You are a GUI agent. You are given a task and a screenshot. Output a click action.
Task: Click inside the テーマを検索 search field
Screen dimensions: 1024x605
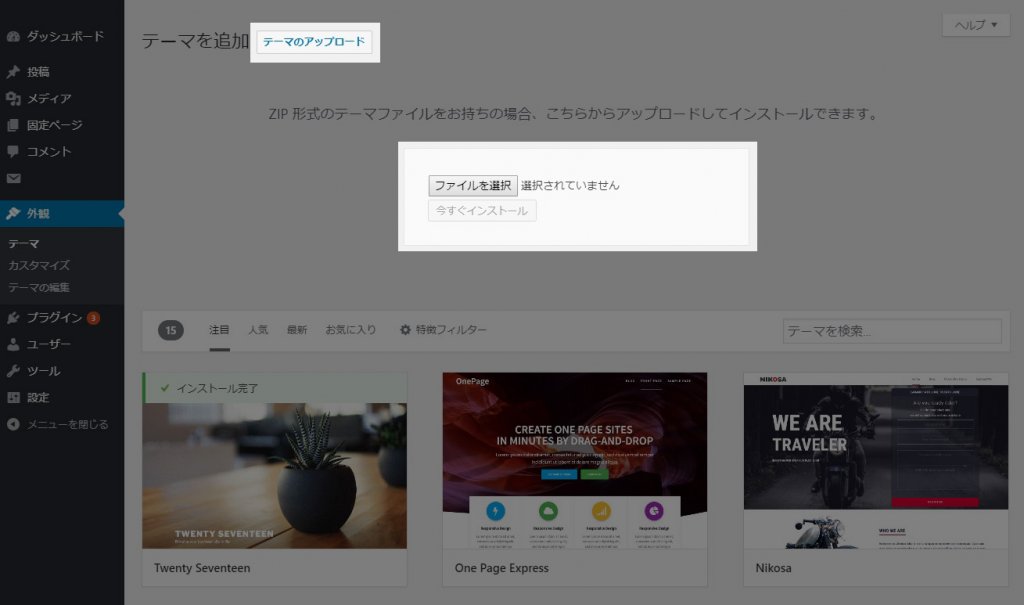tap(890, 330)
